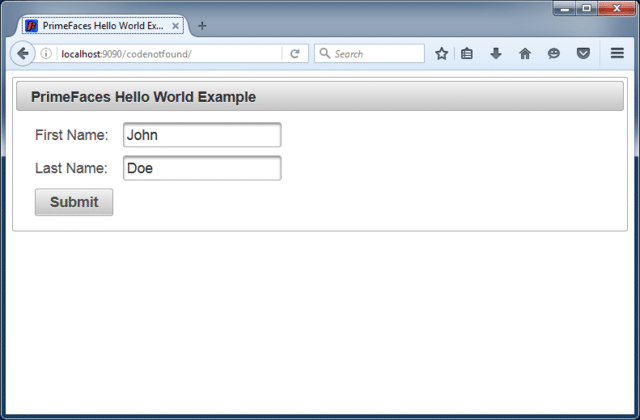Click the First Name input containing John
This screenshot has height=420, width=640.
coord(202,135)
